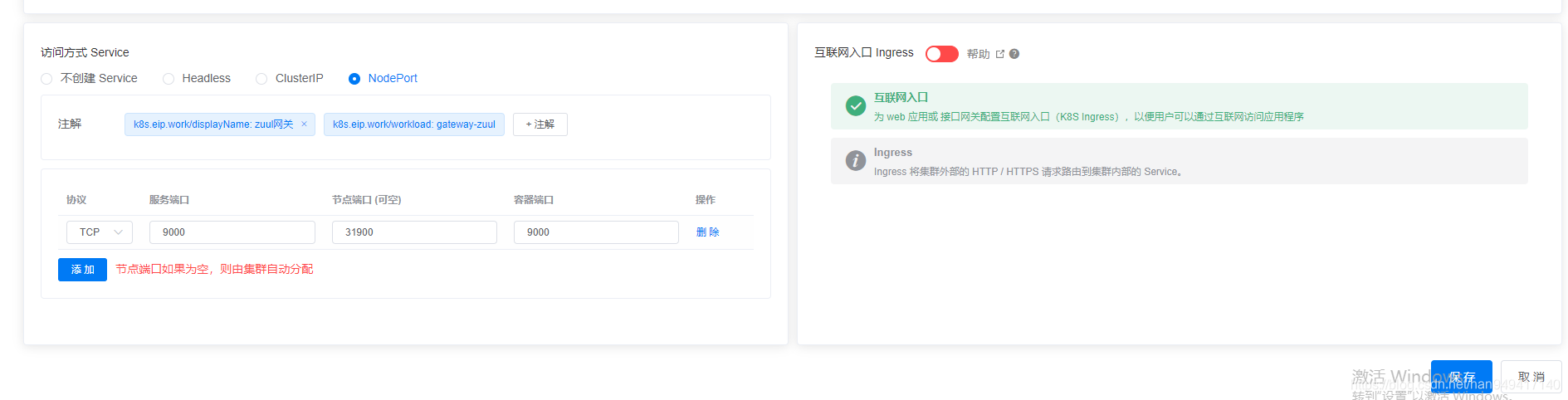Toggle the 互联网入口 Ingress switch
1568x400 pixels.
(x=941, y=54)
